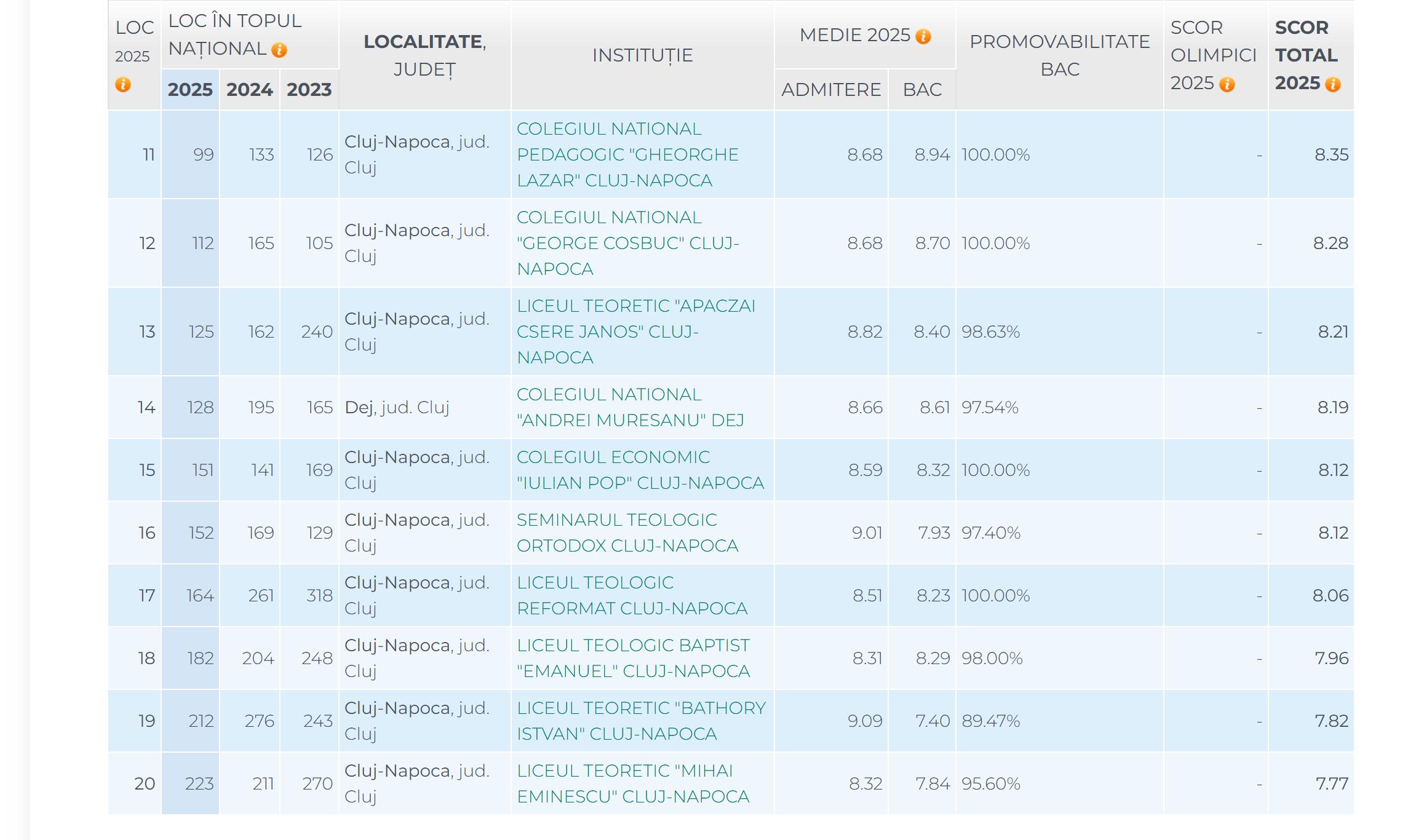This screenshot has height=840, width=1424.
Task: Click info icon under LOC 2025 header
Action: [123, 85]
